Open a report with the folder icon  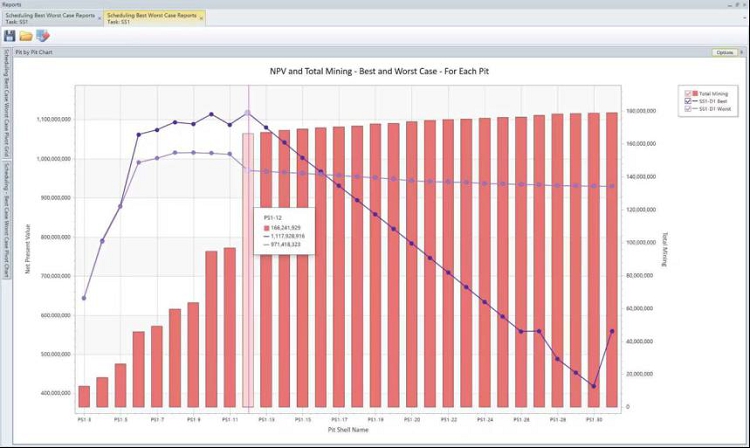(26, 36)
